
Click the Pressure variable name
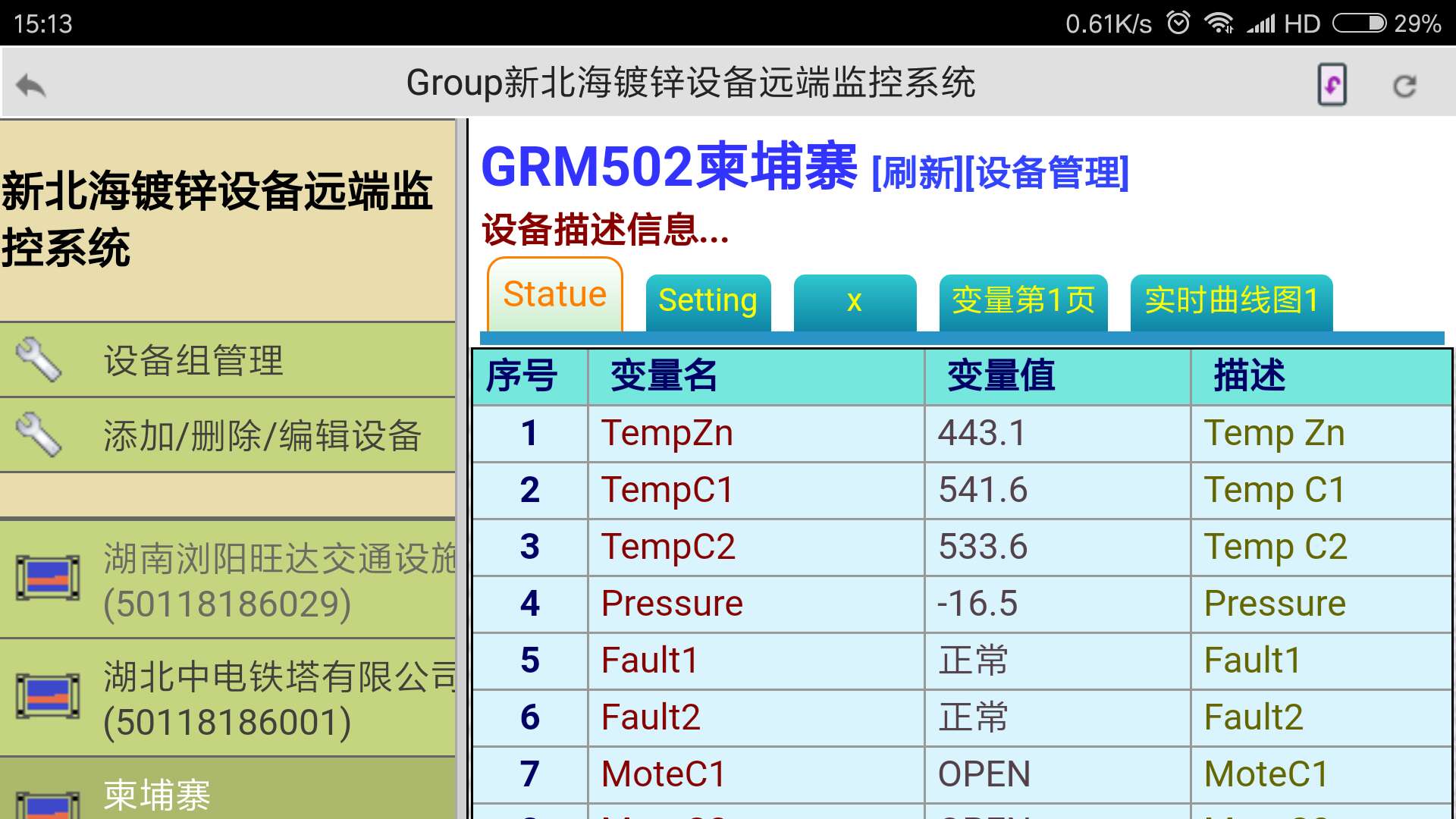coord(671,604)
